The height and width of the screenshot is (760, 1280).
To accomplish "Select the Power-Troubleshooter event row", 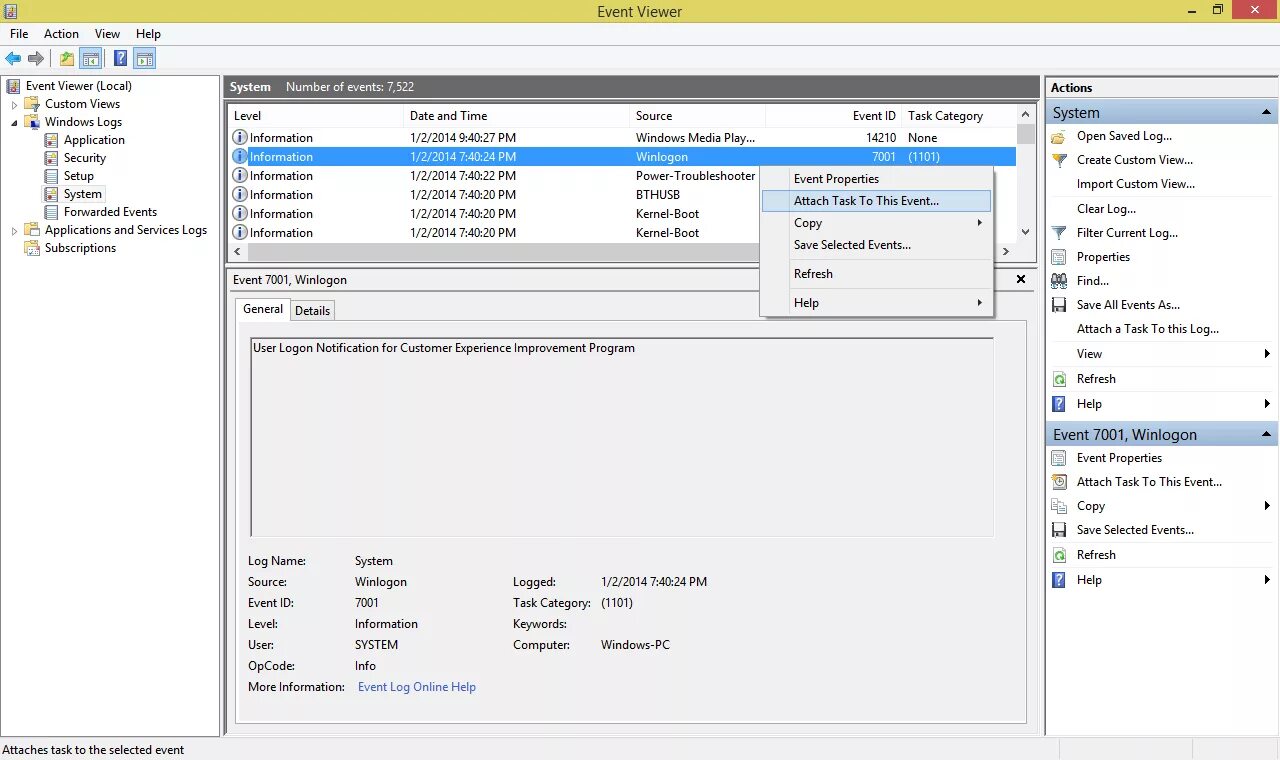I will point(494,176).
